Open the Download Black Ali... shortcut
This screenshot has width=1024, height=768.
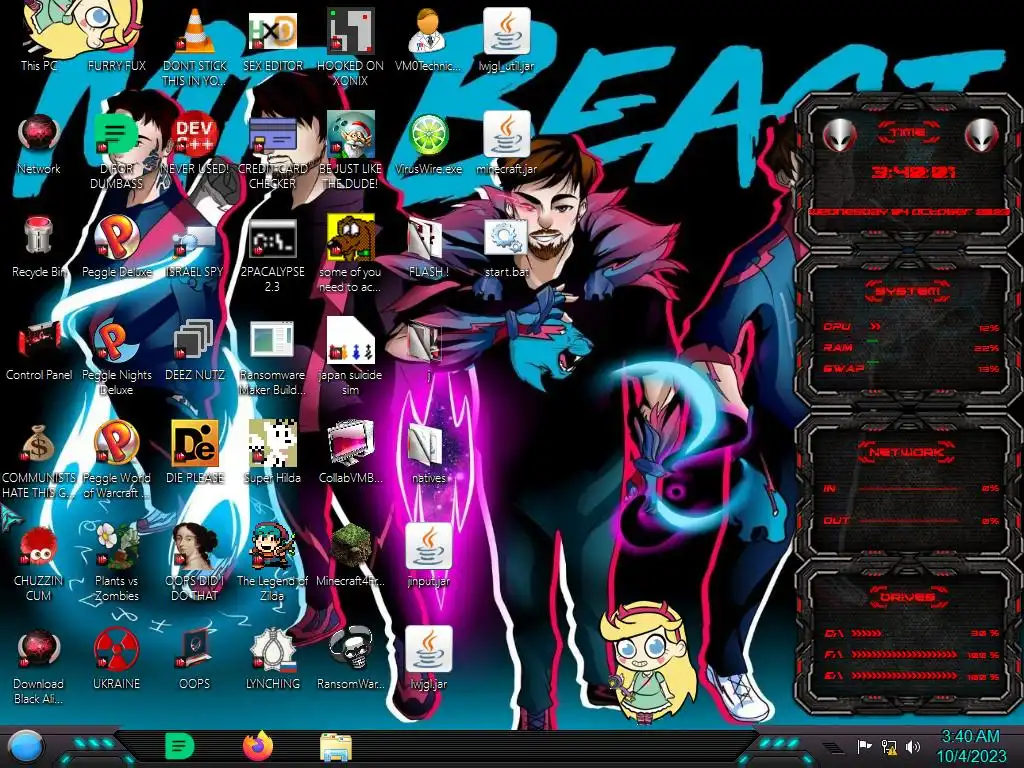[x=39, y=650]
